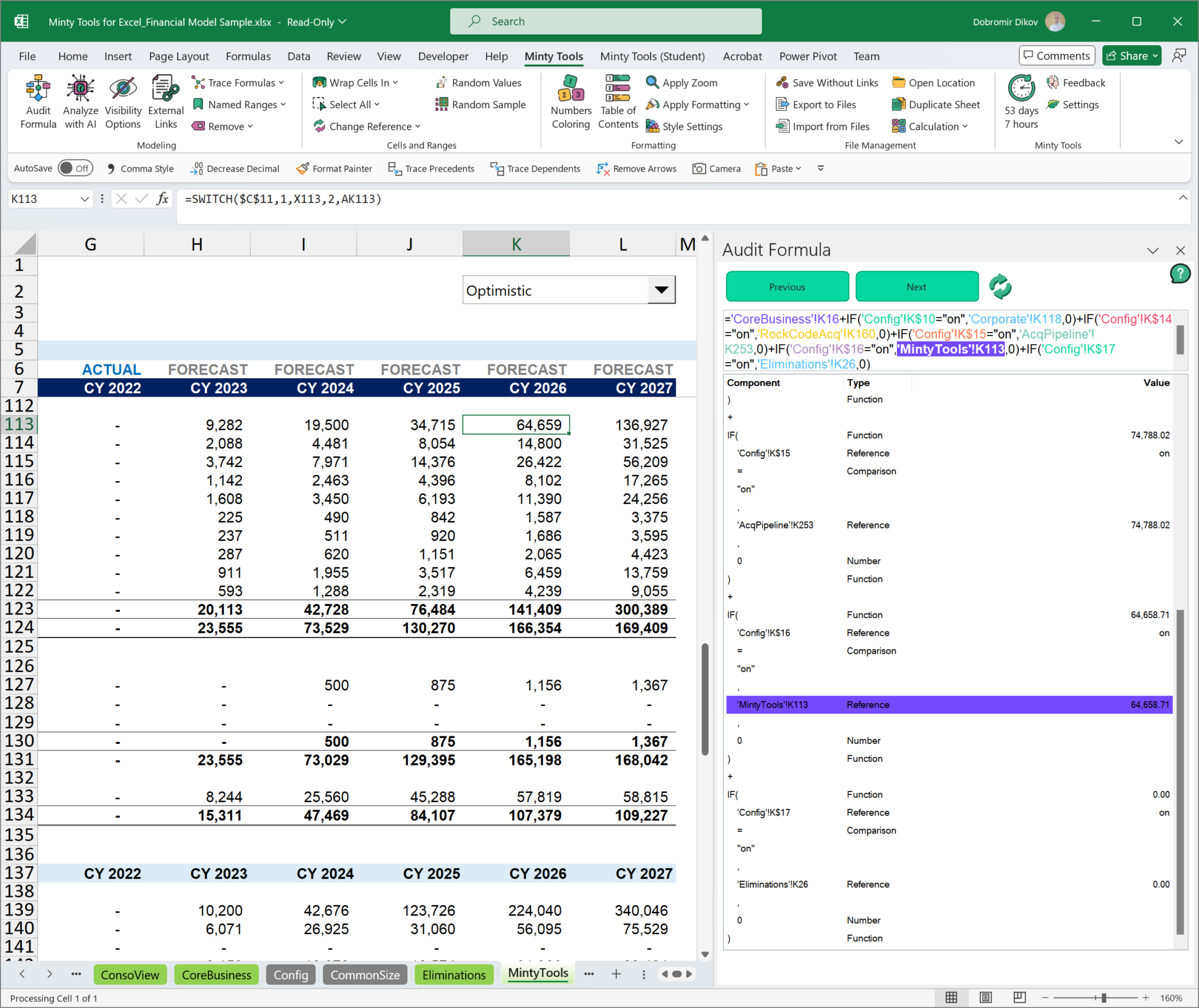Open Minty Tools (Student) tab

click(652, 56)
